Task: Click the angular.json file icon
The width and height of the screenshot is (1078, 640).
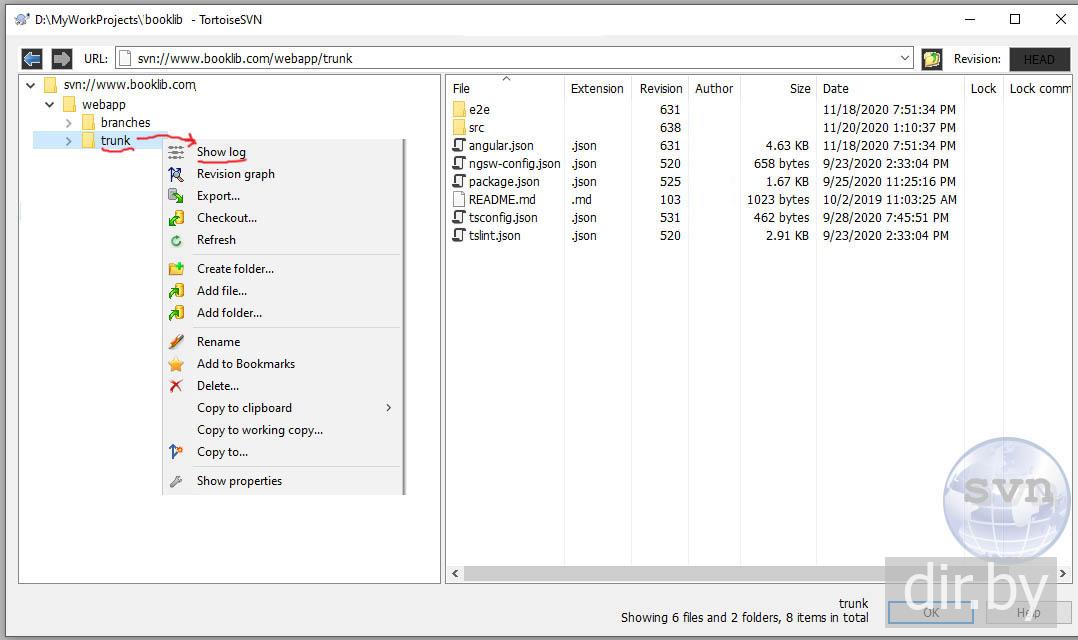Action: coord(459,146)
